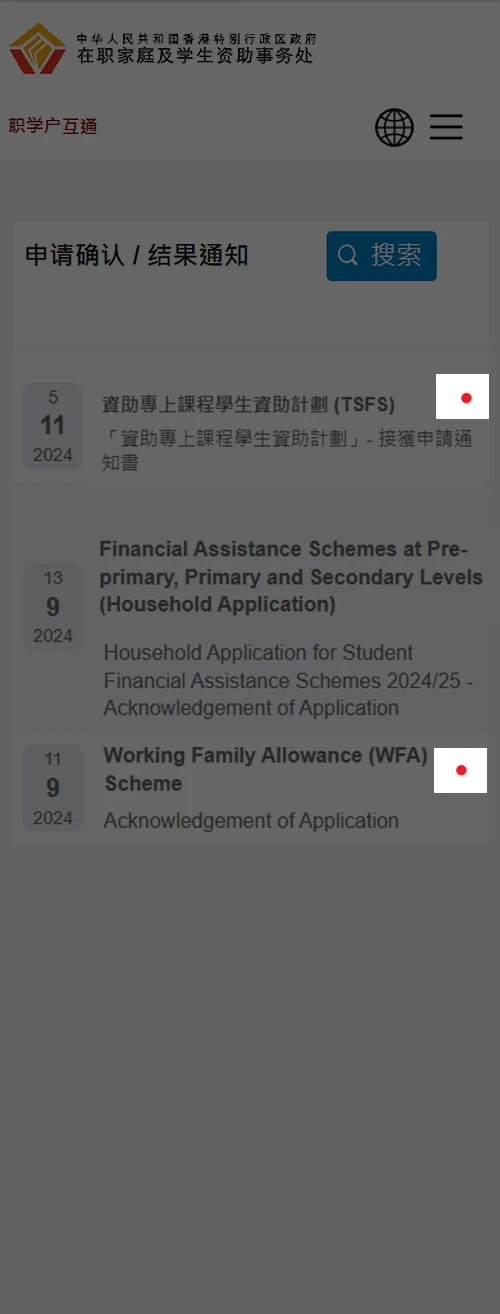Open the 职学户互通 link
This screenshot has height=1314, width=500.
click(53, 126)
